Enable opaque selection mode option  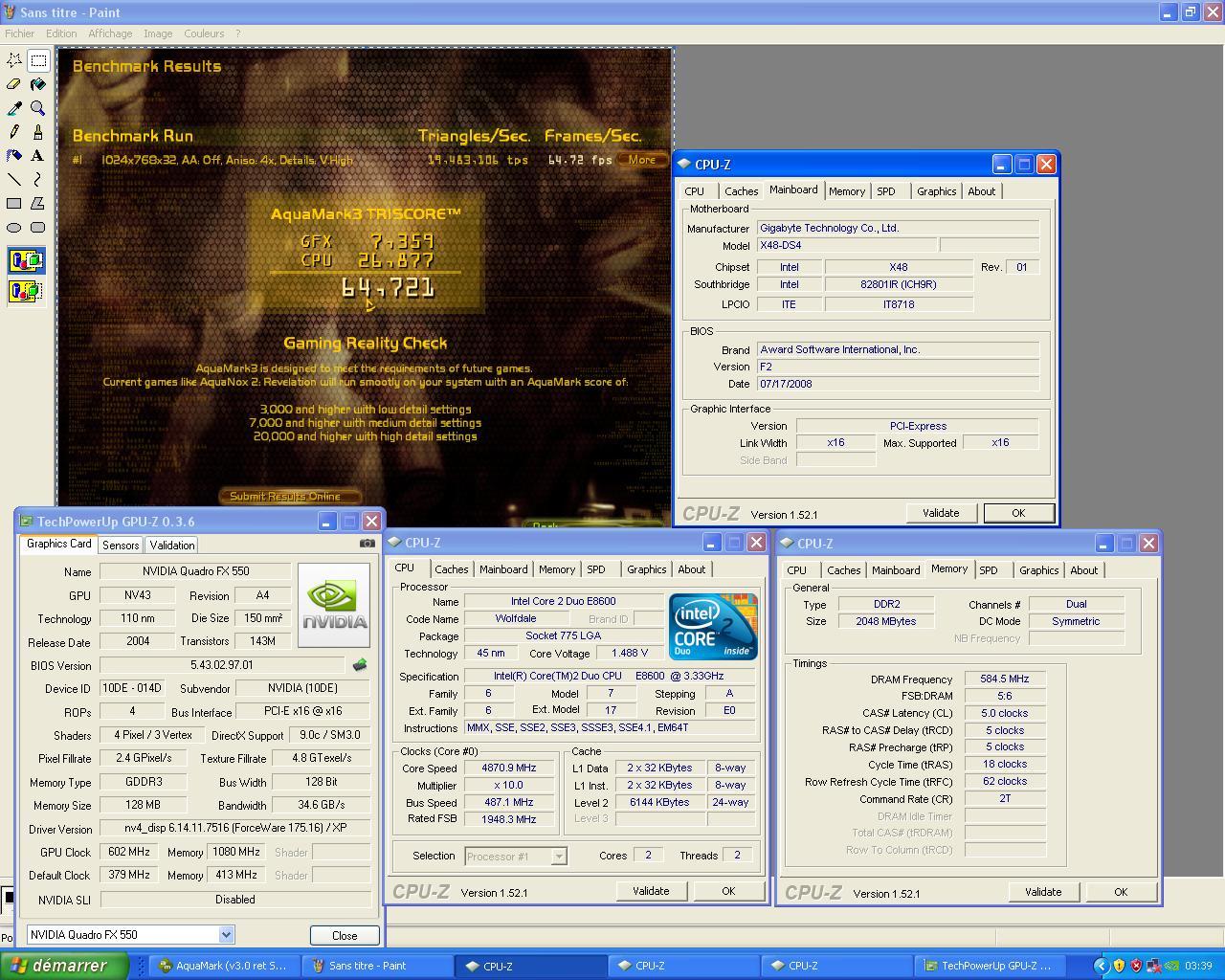[x=26, y=260]
